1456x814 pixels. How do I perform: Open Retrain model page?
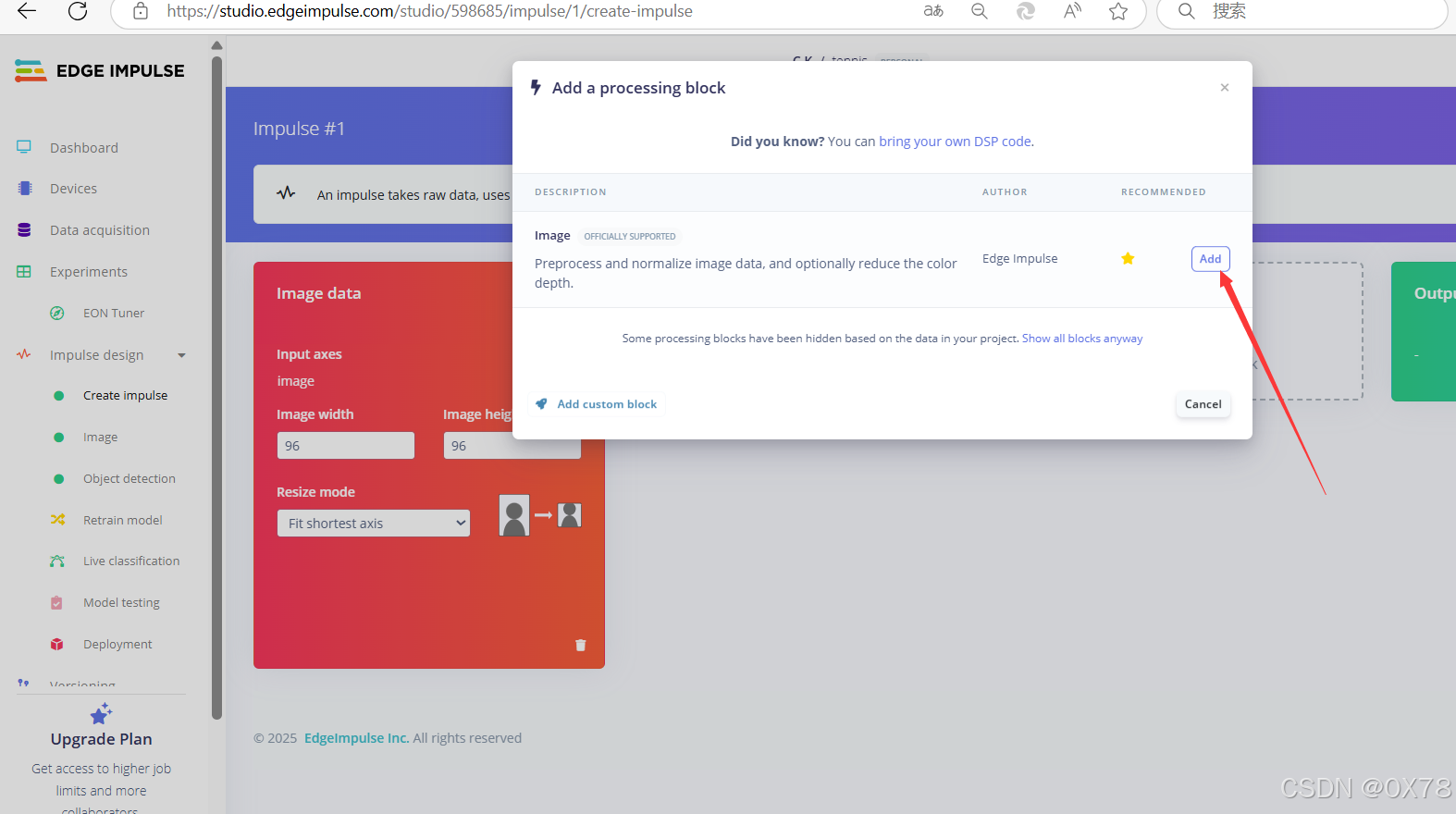123,520
